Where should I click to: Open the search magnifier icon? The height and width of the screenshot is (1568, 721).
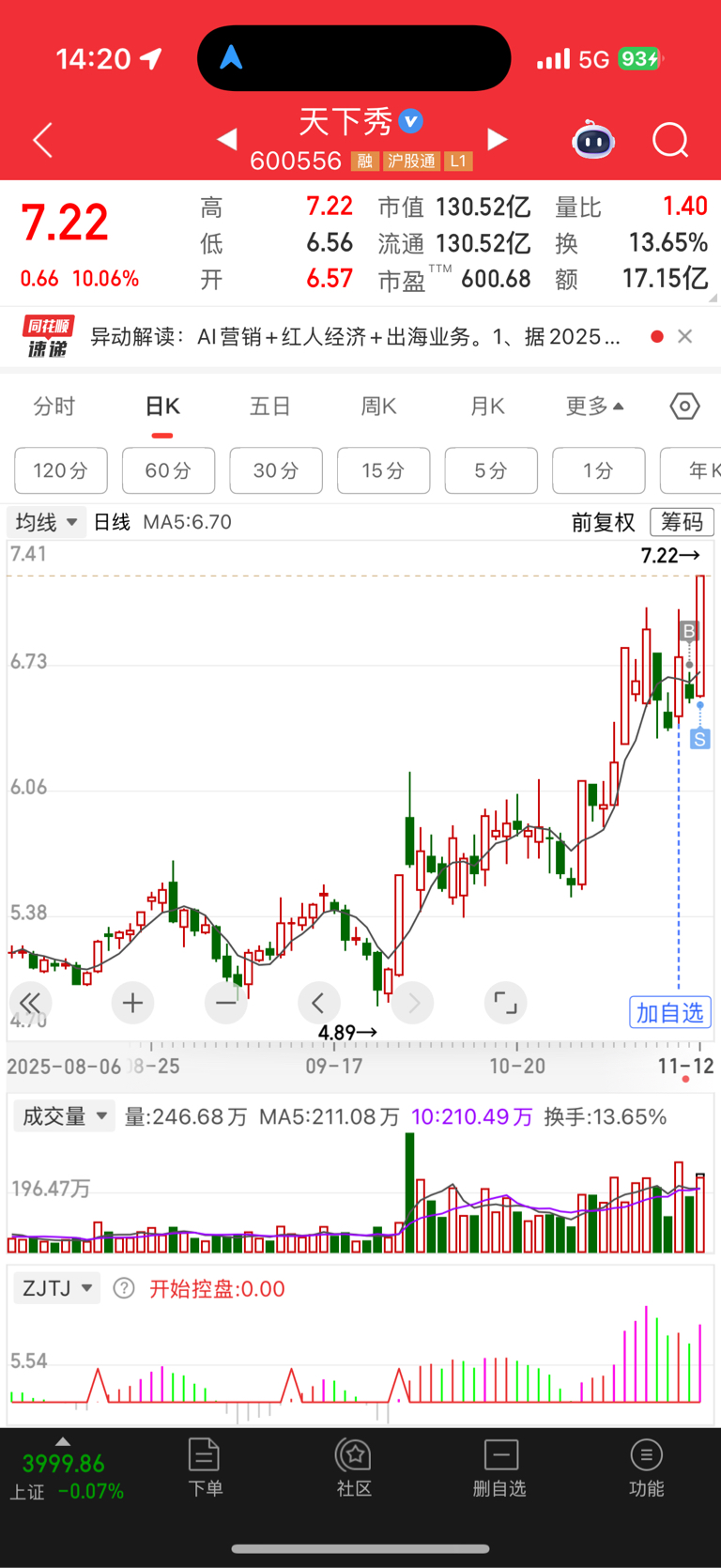[x=670, y=141]
